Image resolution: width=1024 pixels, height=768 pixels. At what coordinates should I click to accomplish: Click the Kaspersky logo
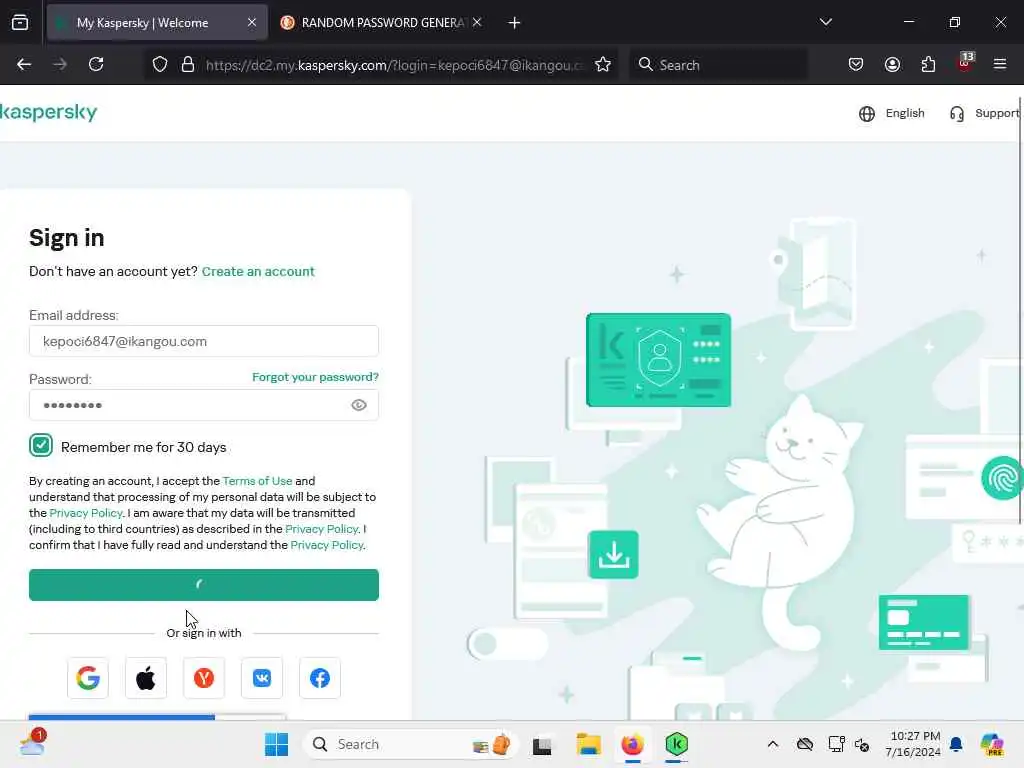(48, 112)
